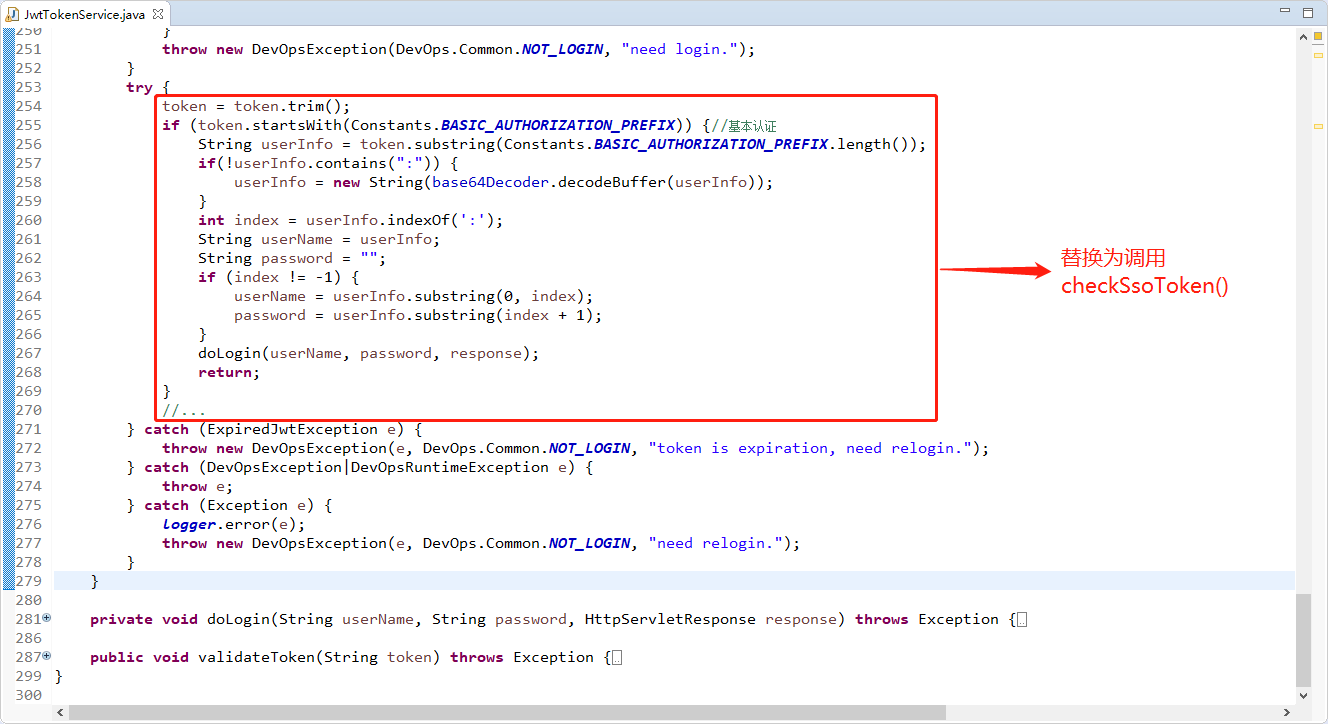Minimize the editor area
Screen dimensions: 1328x724
point(1283,10)
